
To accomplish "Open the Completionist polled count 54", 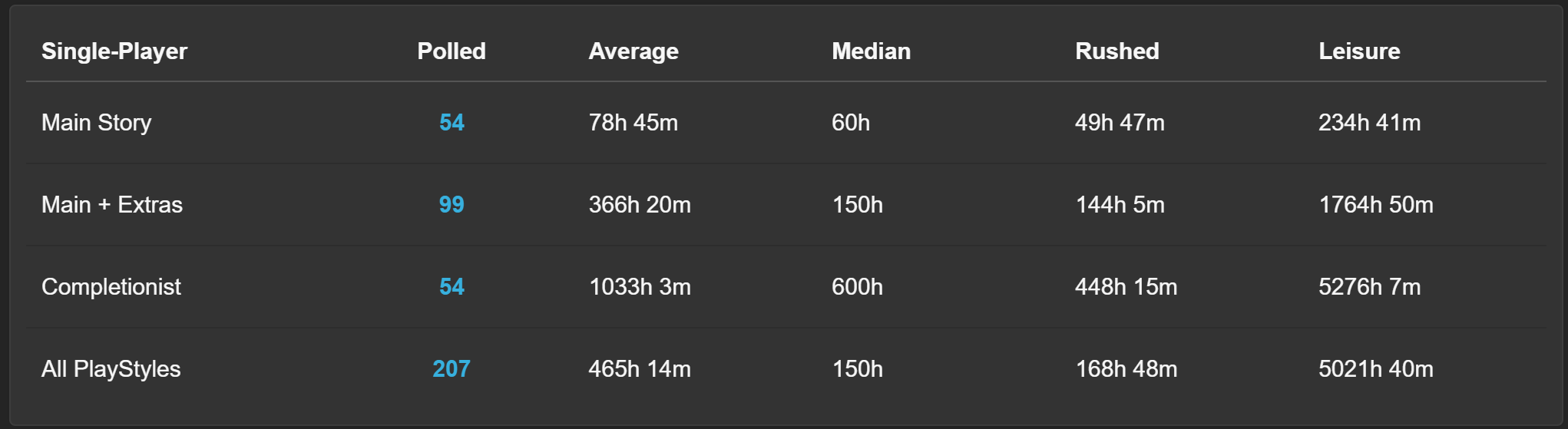I will click(452, 287).
